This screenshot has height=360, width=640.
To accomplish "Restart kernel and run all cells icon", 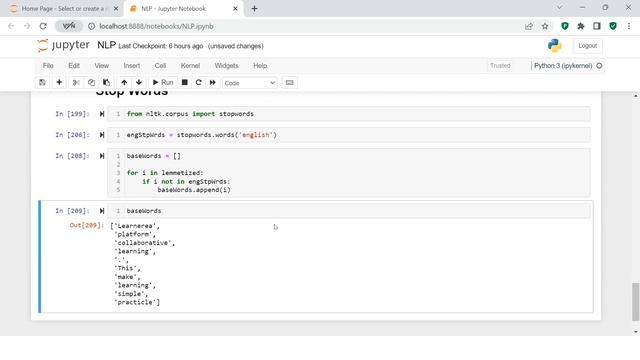I will [x=213, y=82].
